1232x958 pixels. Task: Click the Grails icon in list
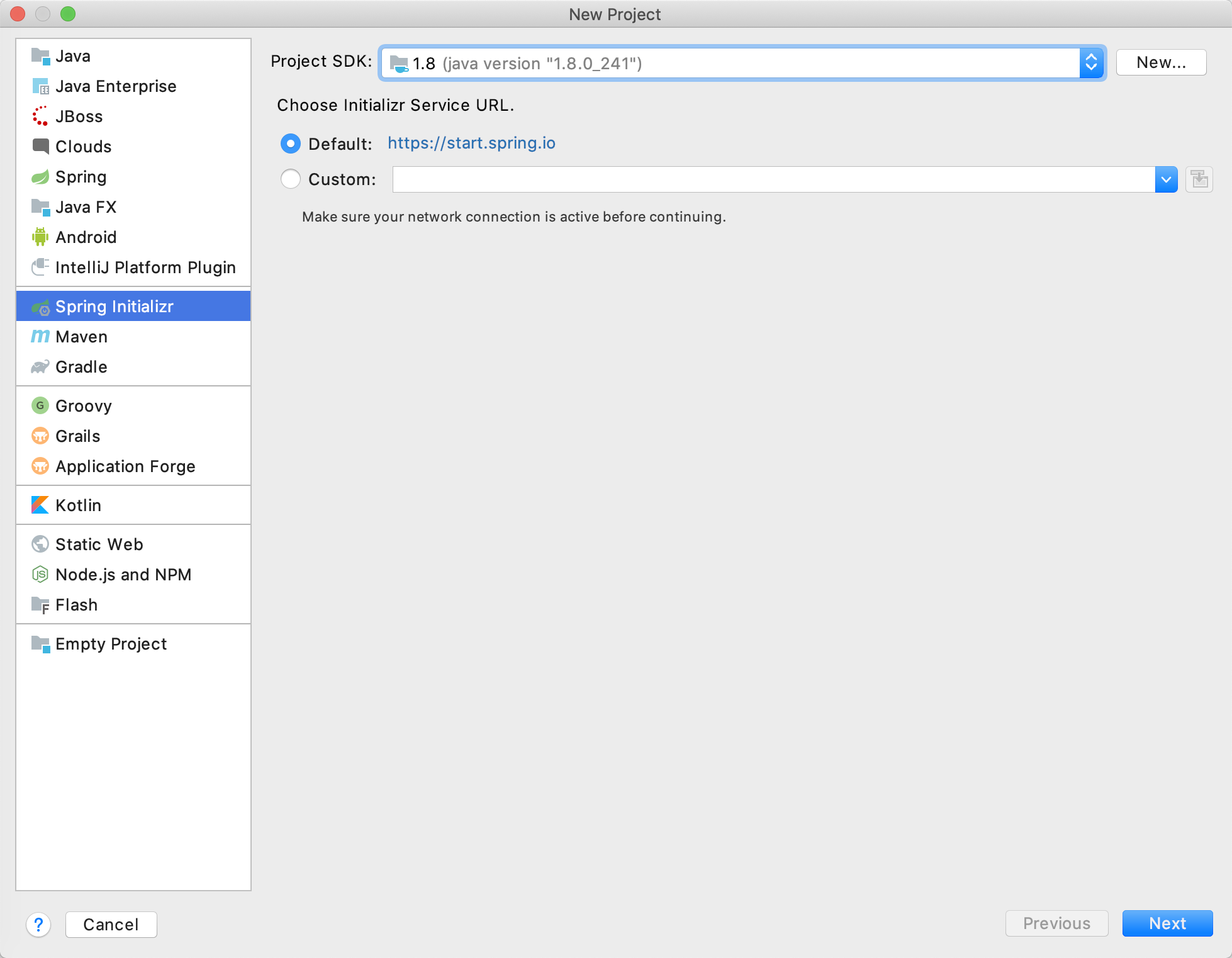click(x=40, y=436)
